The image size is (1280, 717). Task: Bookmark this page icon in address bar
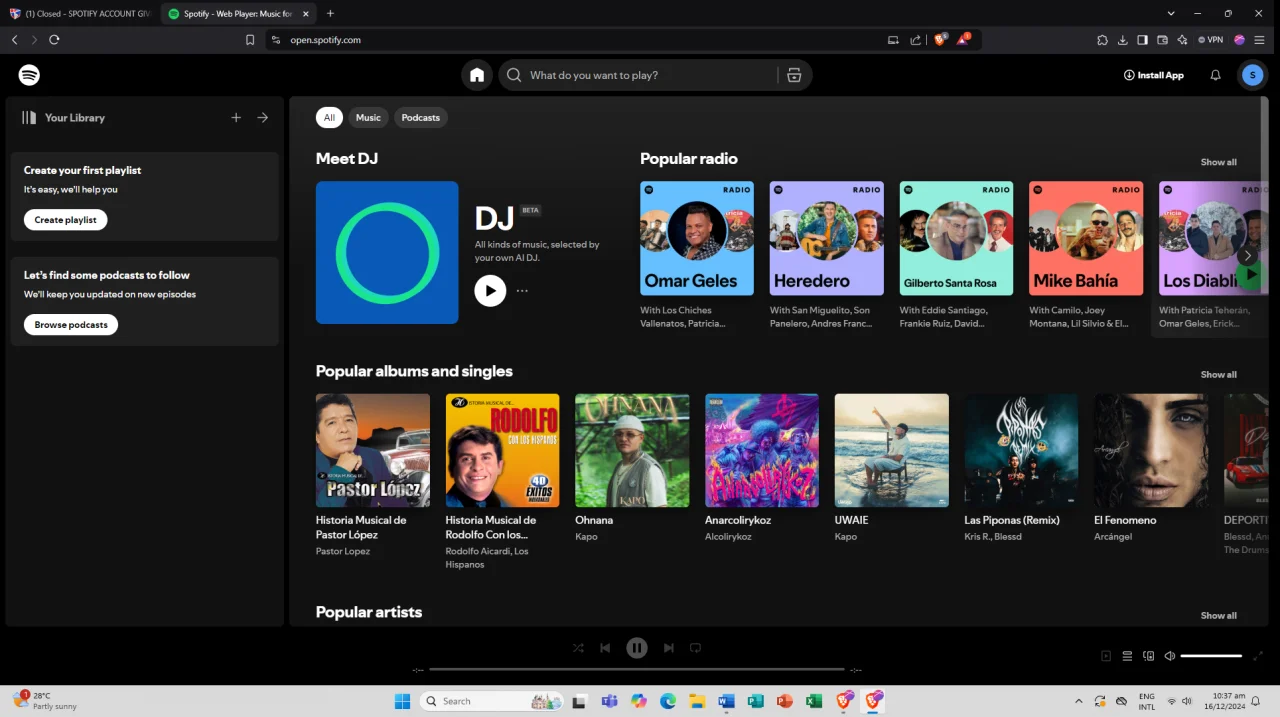point(250,40)
